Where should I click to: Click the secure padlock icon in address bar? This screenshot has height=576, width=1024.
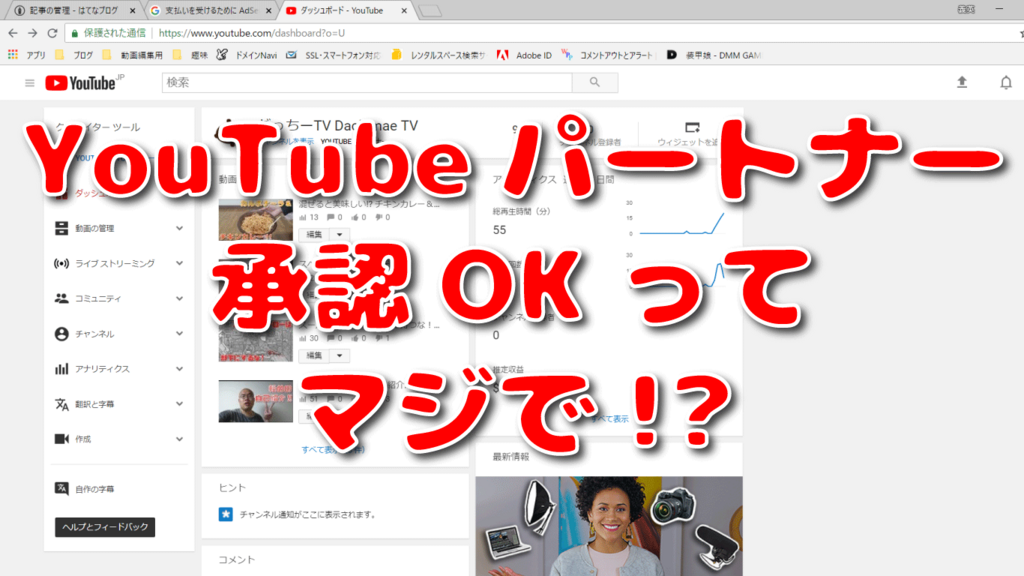tap(74, 33)
